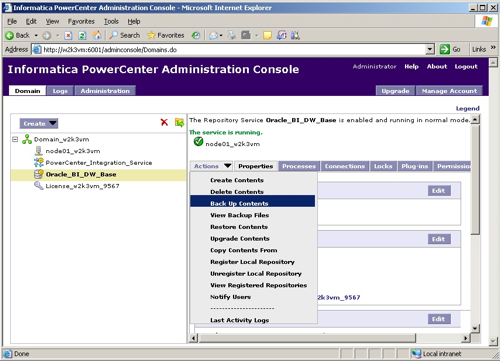The image size is (500, 361).
Task: Click the Mail icon in toolbar
Action: [213, 35]
